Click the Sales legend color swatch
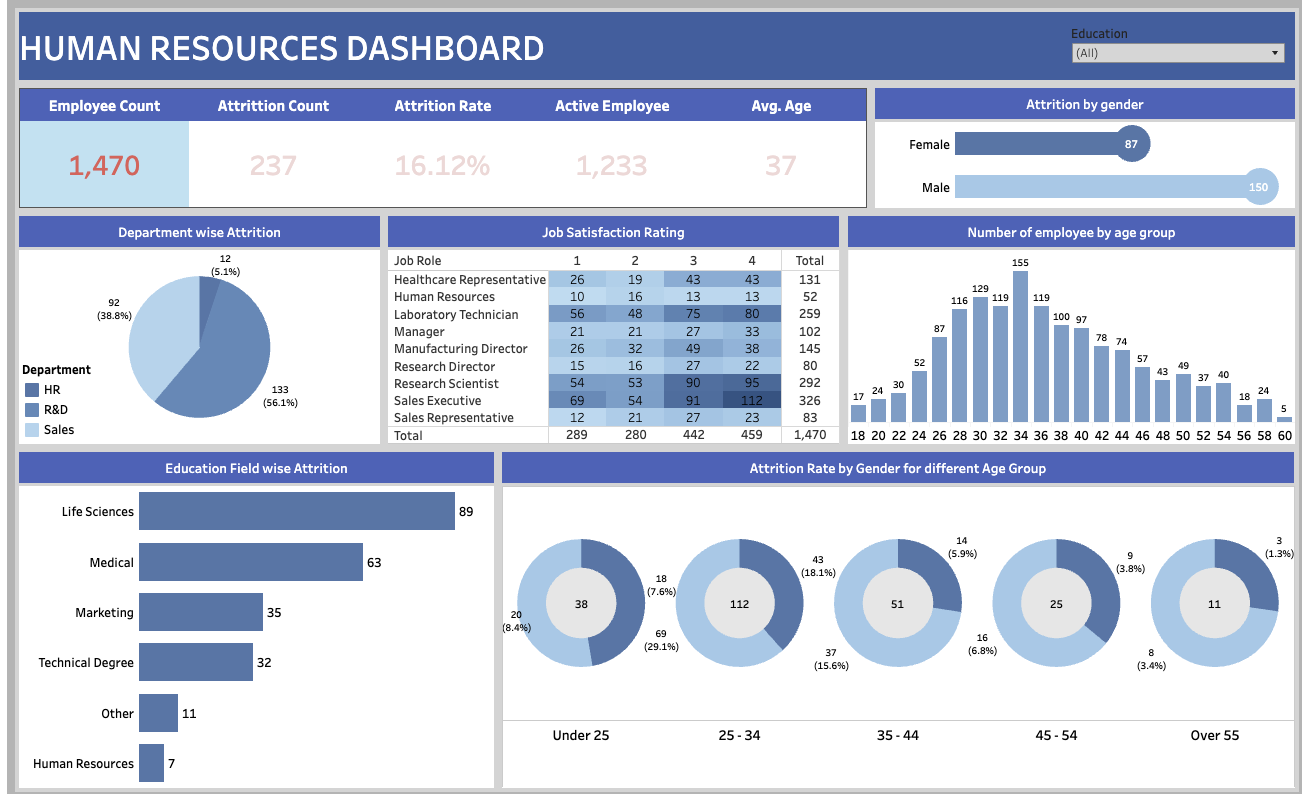The width and height of the screenshot is (1302, 794). [32, 430]
